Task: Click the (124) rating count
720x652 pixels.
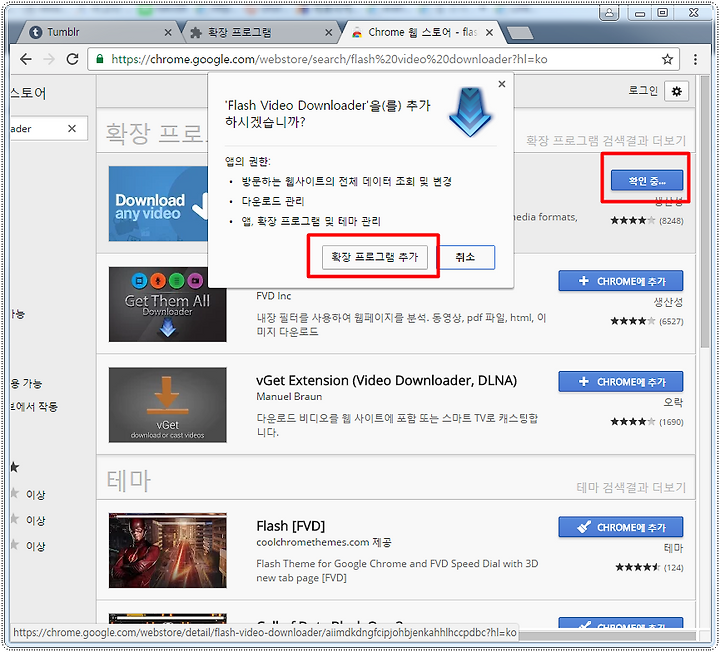Action: (674, 568)
